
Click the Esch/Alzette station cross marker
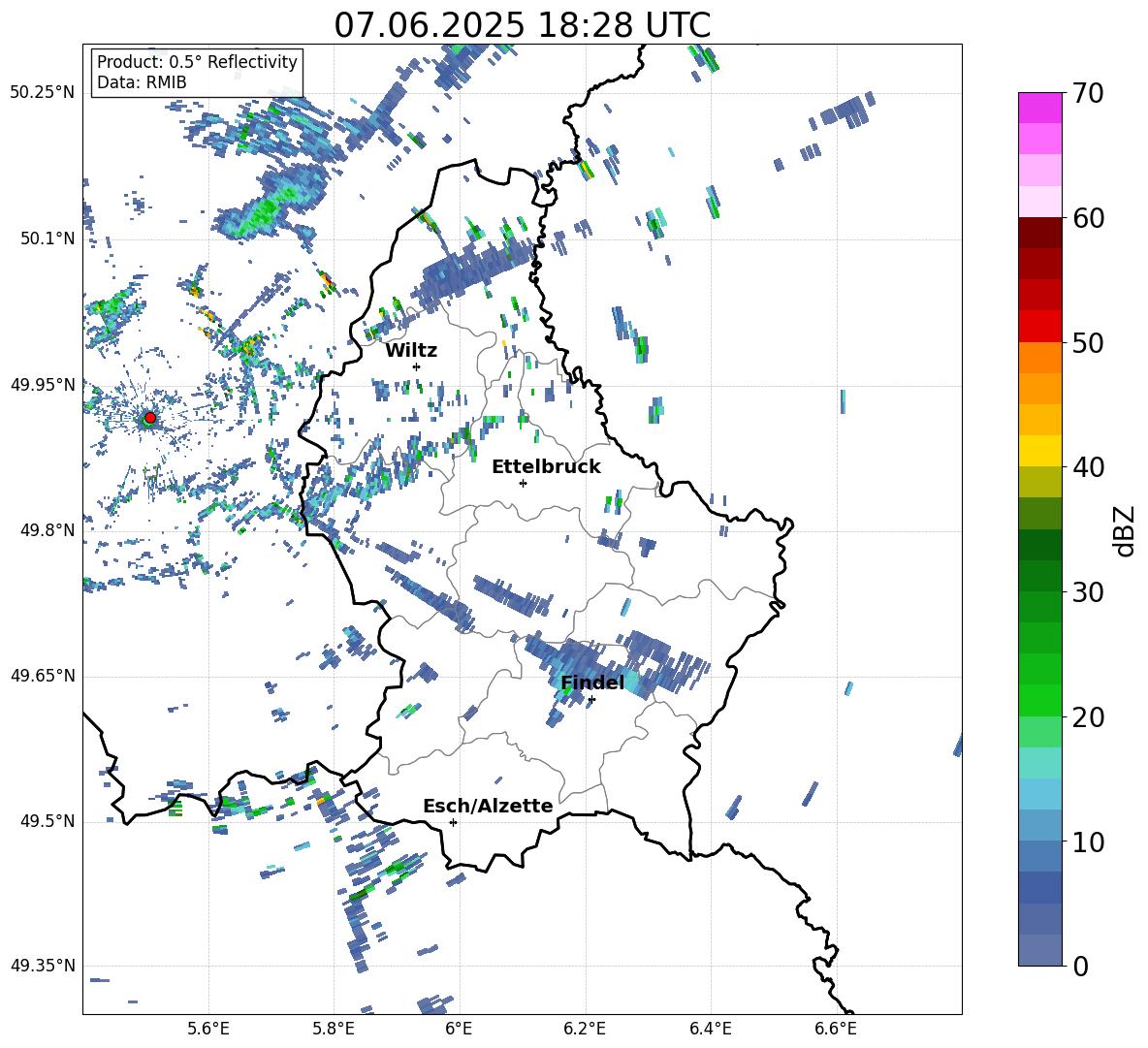(453, 822)
